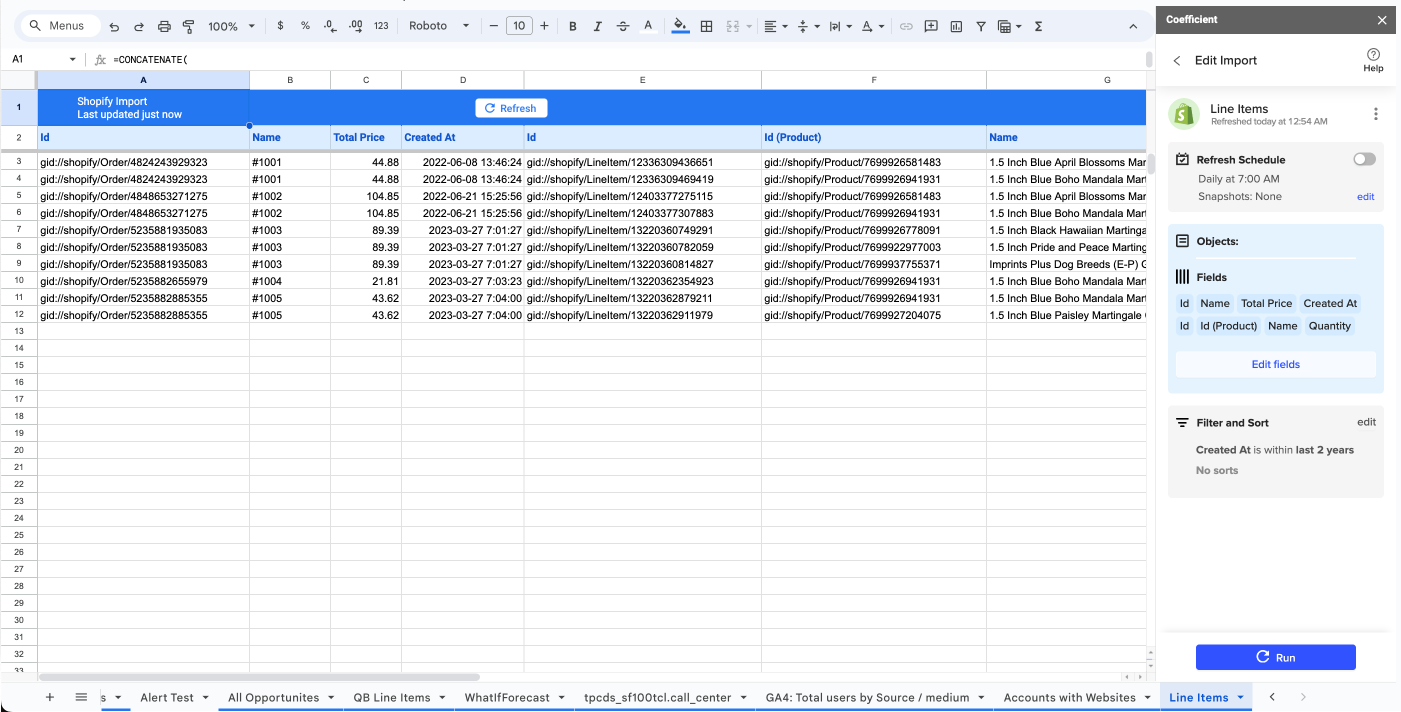Select the Format as currency icon
Image resolution: width=1401 pixels, height=712 pixels.
280,25
